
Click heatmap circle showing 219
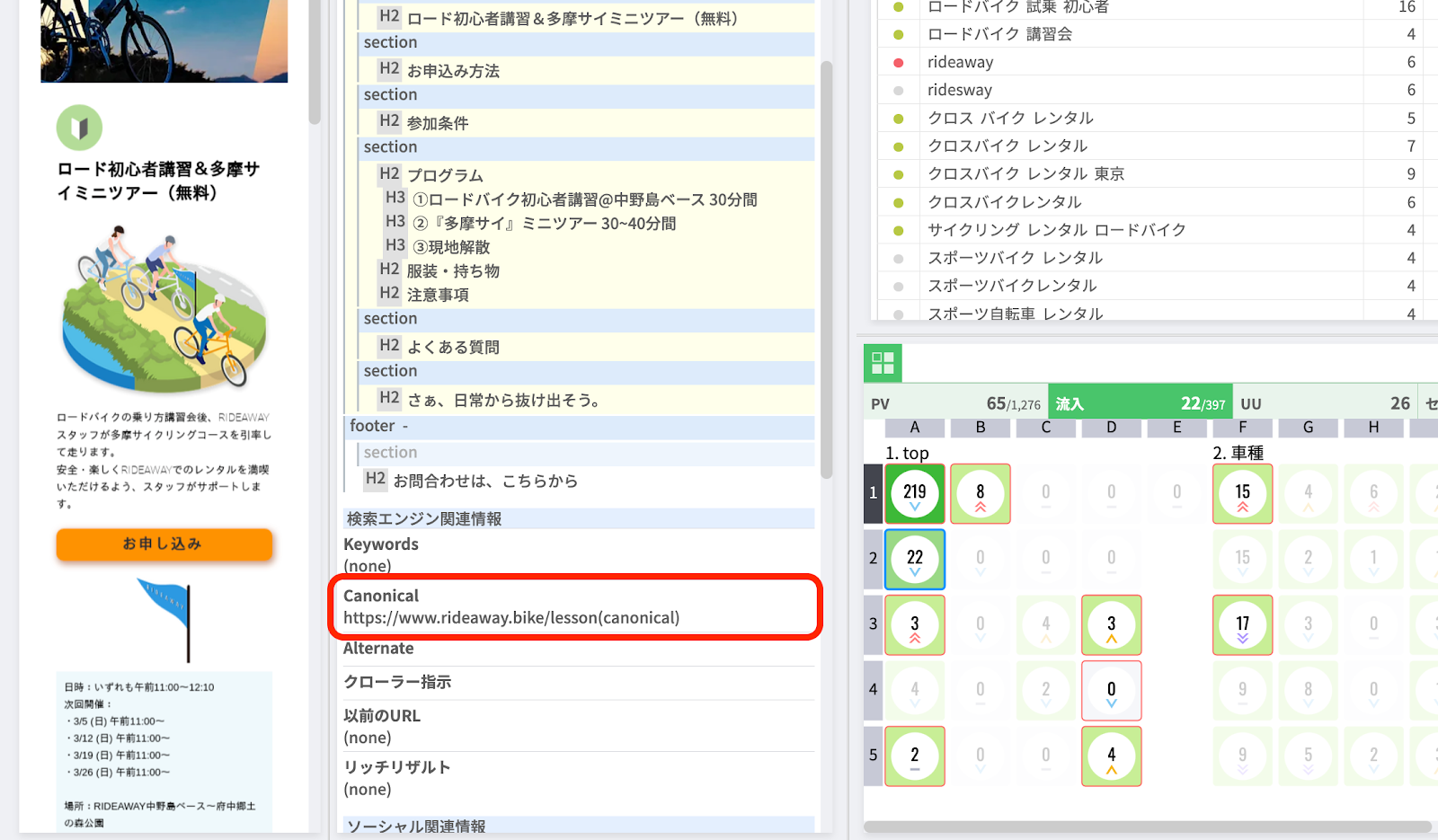pos(914,493)
